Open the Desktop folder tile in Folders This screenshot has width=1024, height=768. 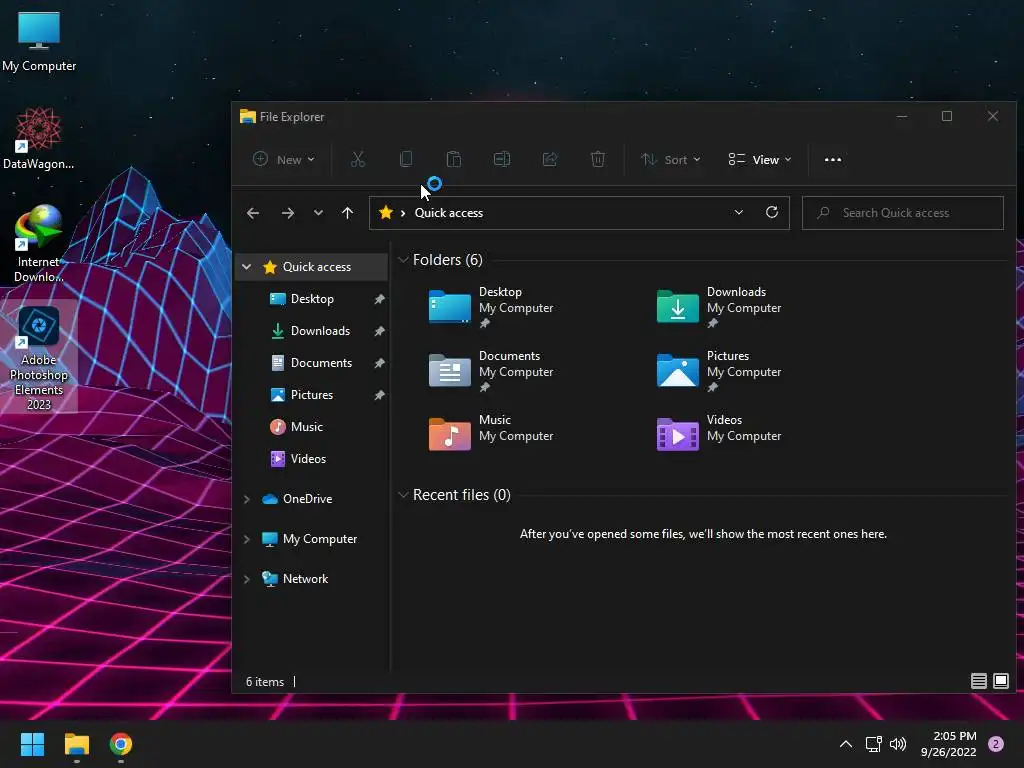tap(490, 307)
